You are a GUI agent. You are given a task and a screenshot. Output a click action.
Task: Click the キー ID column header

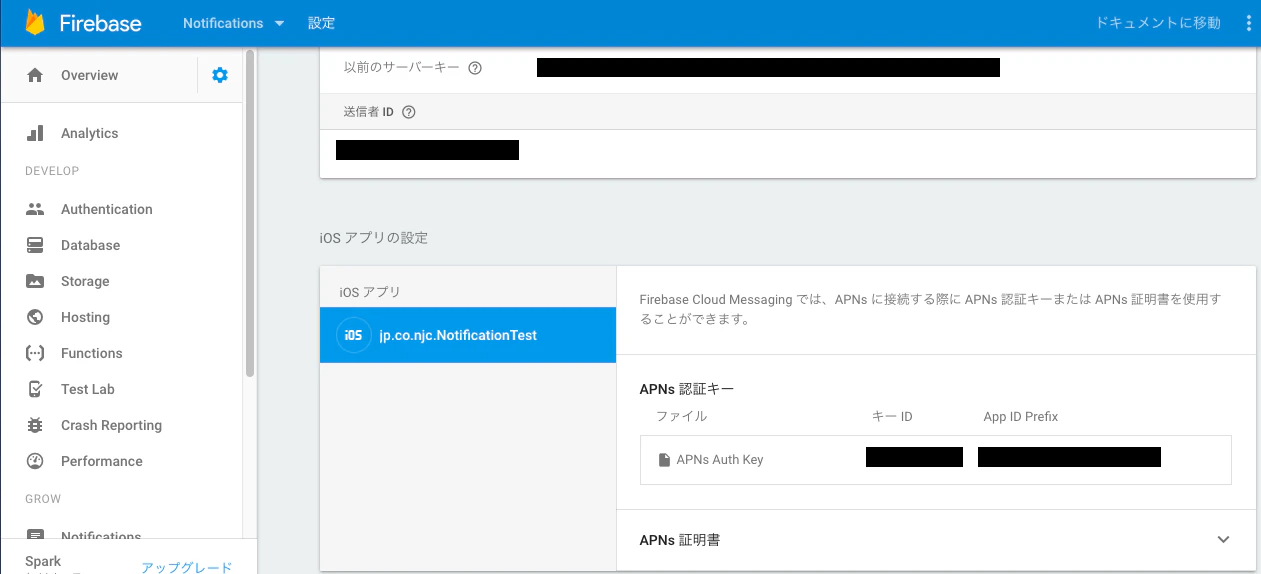click(892, 416)
